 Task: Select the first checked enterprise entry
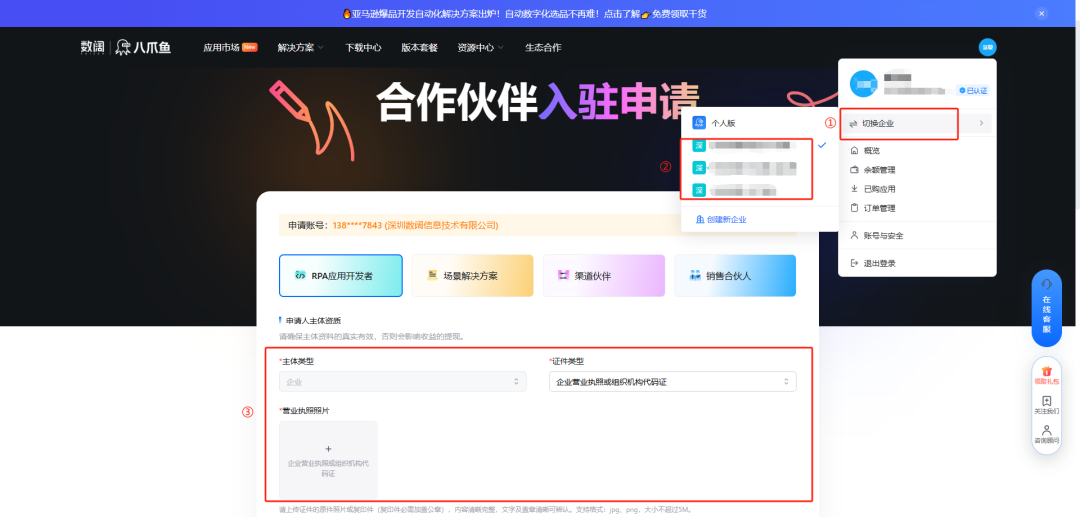pos(759,146)
